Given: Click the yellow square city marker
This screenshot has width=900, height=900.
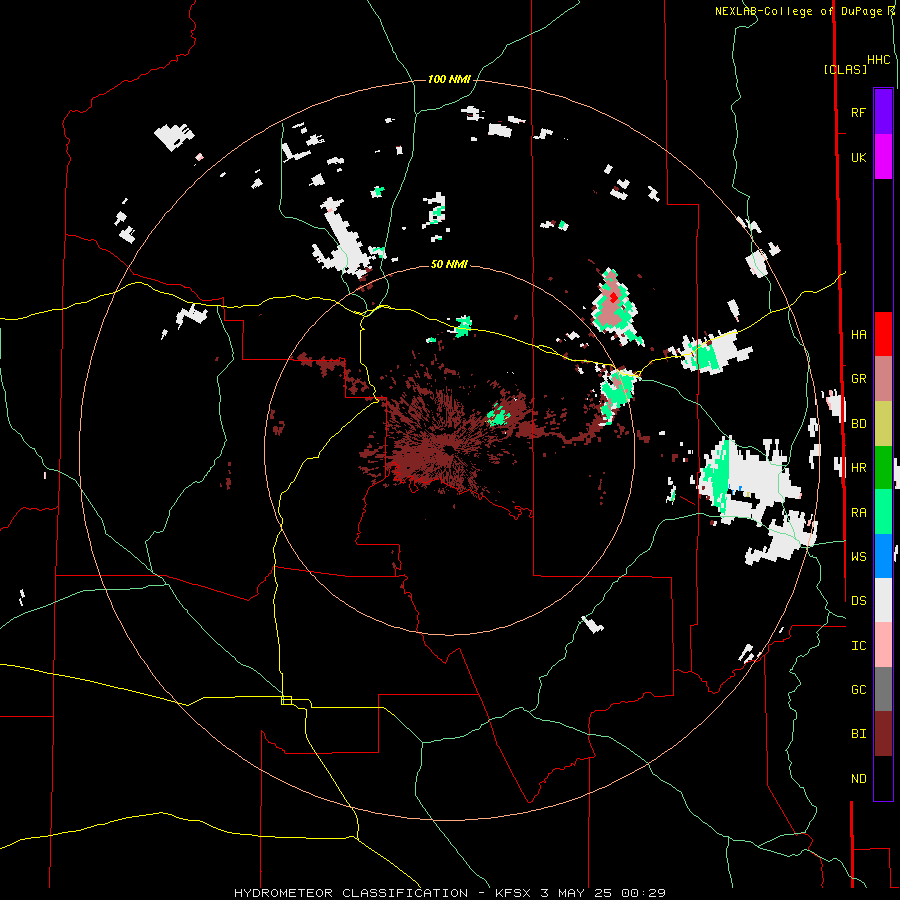Looking at the screenshot, I should tap(286, 700).
